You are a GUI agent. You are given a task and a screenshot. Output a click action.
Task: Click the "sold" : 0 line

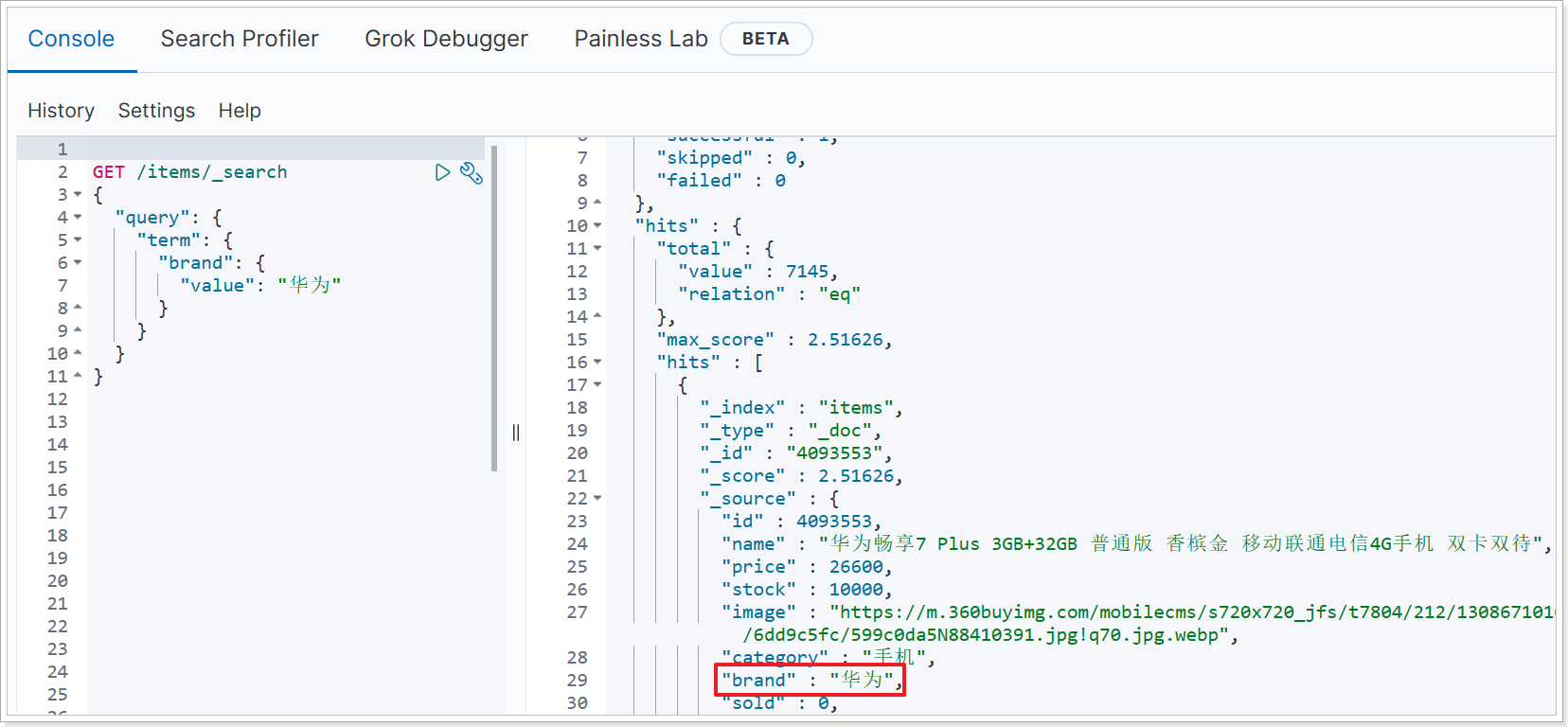point(780,703)
